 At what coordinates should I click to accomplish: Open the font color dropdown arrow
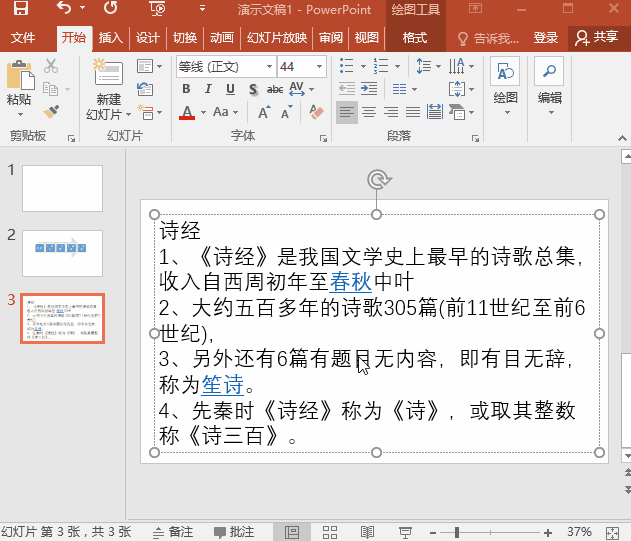(x=202, y=112)
